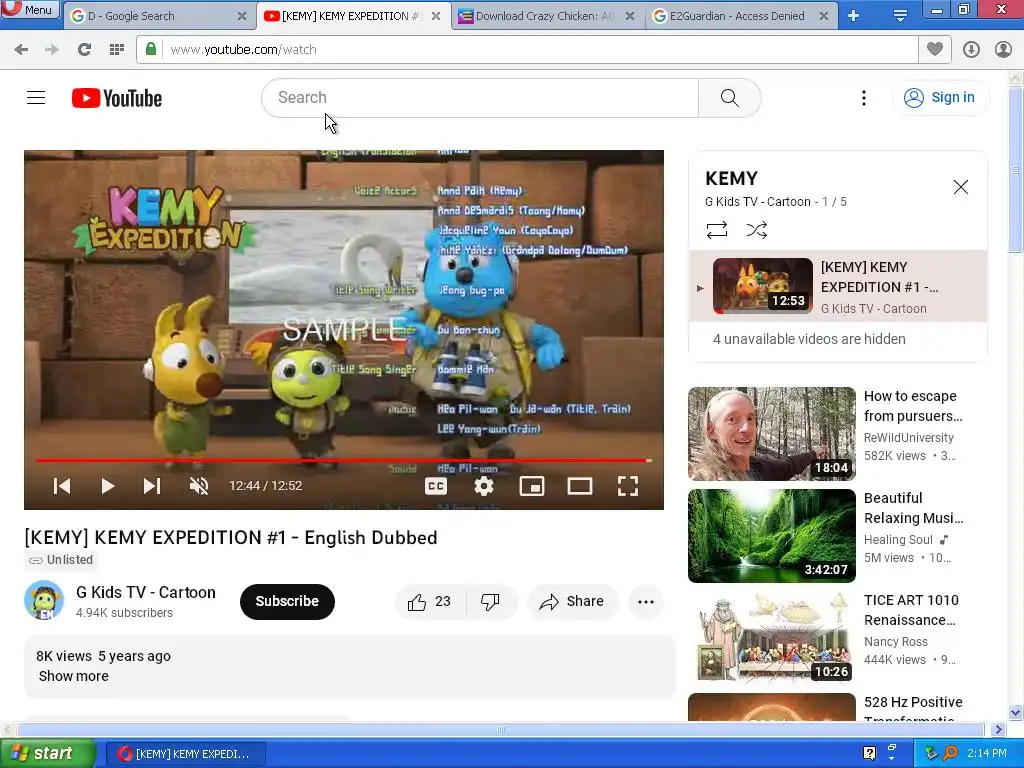Open the tab menu icon
This screenshot has height=768, width=1024.
click(x=900, y=16)
